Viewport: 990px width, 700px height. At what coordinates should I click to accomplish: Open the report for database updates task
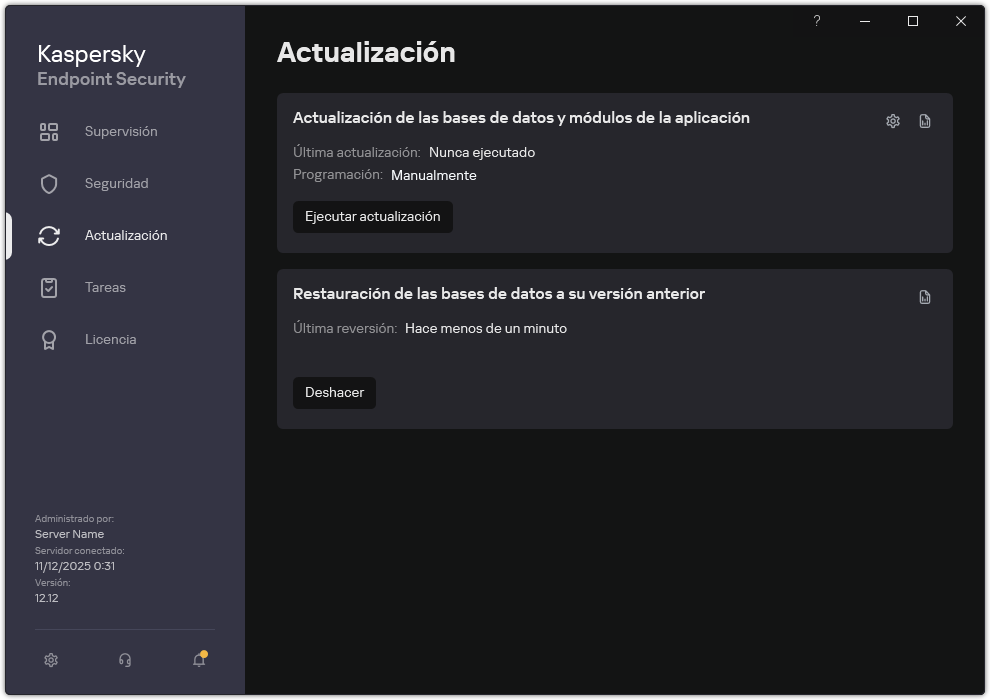[x=924, y=120]
